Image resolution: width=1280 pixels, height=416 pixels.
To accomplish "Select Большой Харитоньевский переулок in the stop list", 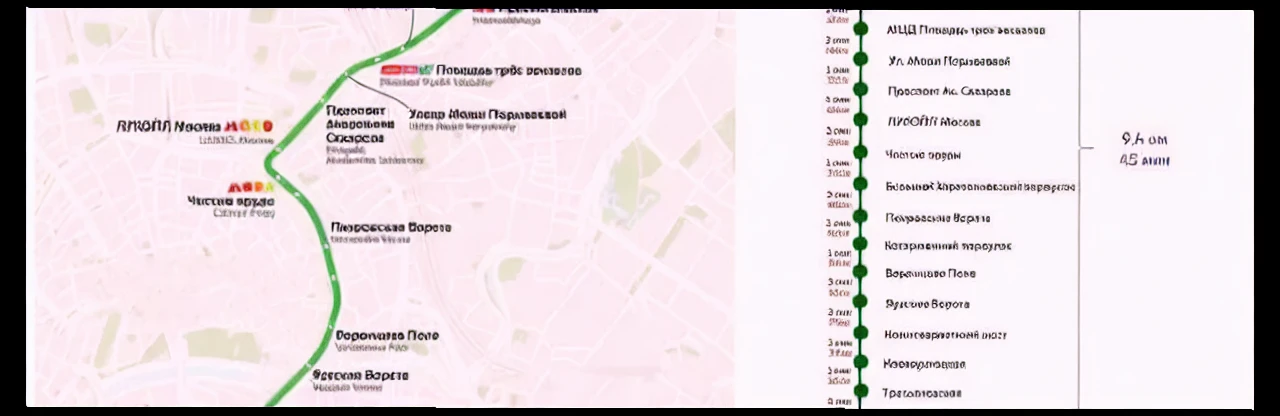I will pyautogui.click(x=980, y=186).
